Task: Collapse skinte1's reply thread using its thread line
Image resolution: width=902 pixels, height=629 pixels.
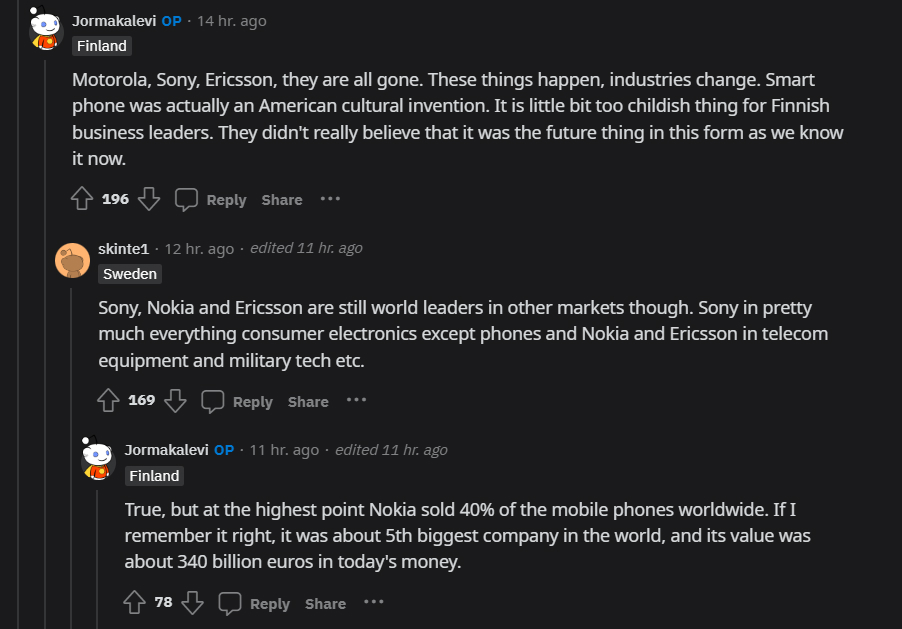Action: pos(72,450)
